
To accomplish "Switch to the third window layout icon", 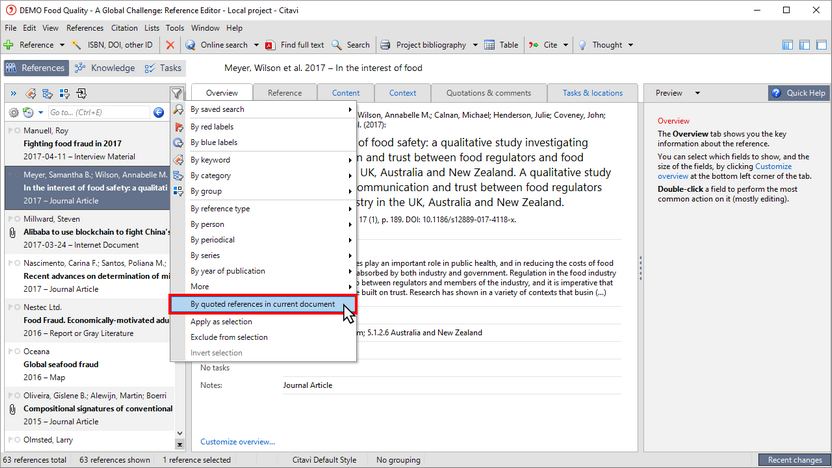I will (x=821, y=45).
